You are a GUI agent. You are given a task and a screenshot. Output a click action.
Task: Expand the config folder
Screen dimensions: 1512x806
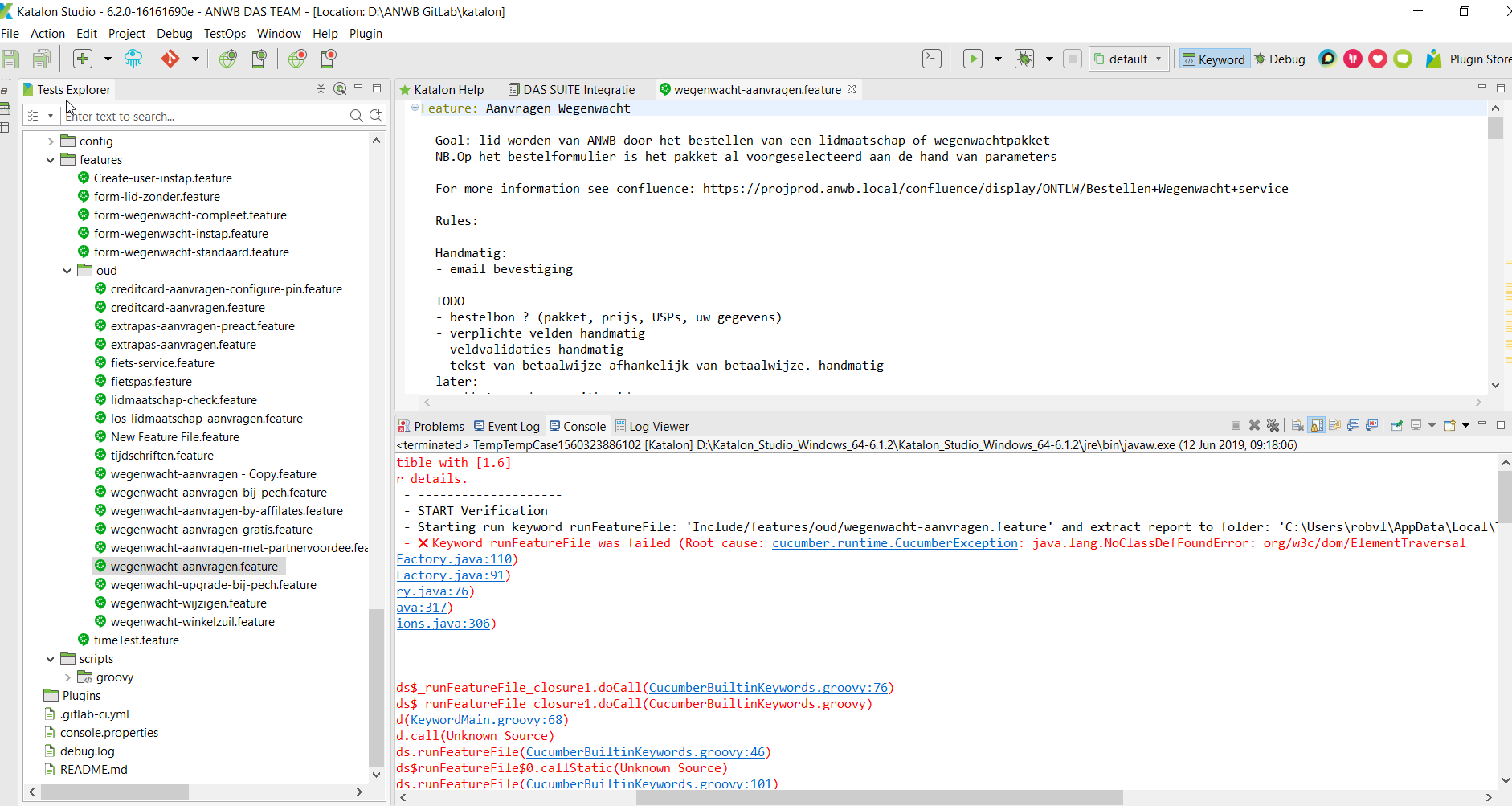[x=51, y=141]
